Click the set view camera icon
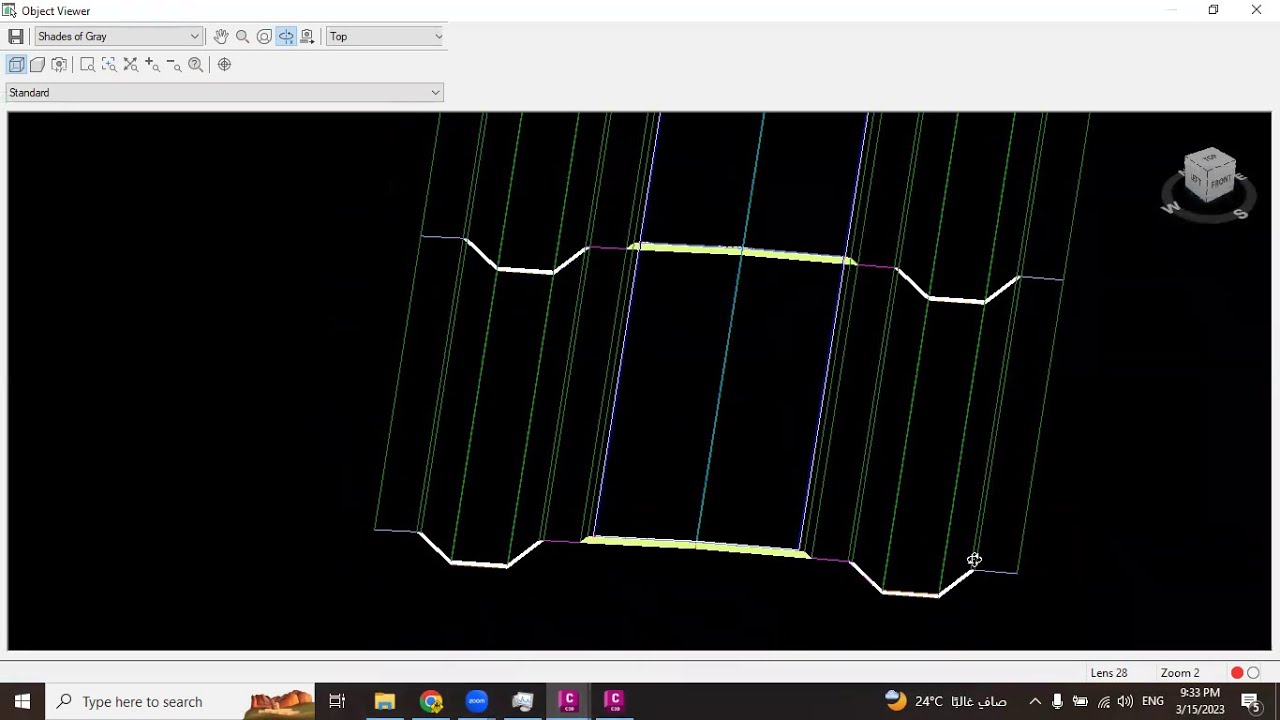Screen dimensions: 1280x720 click(307, 36)
